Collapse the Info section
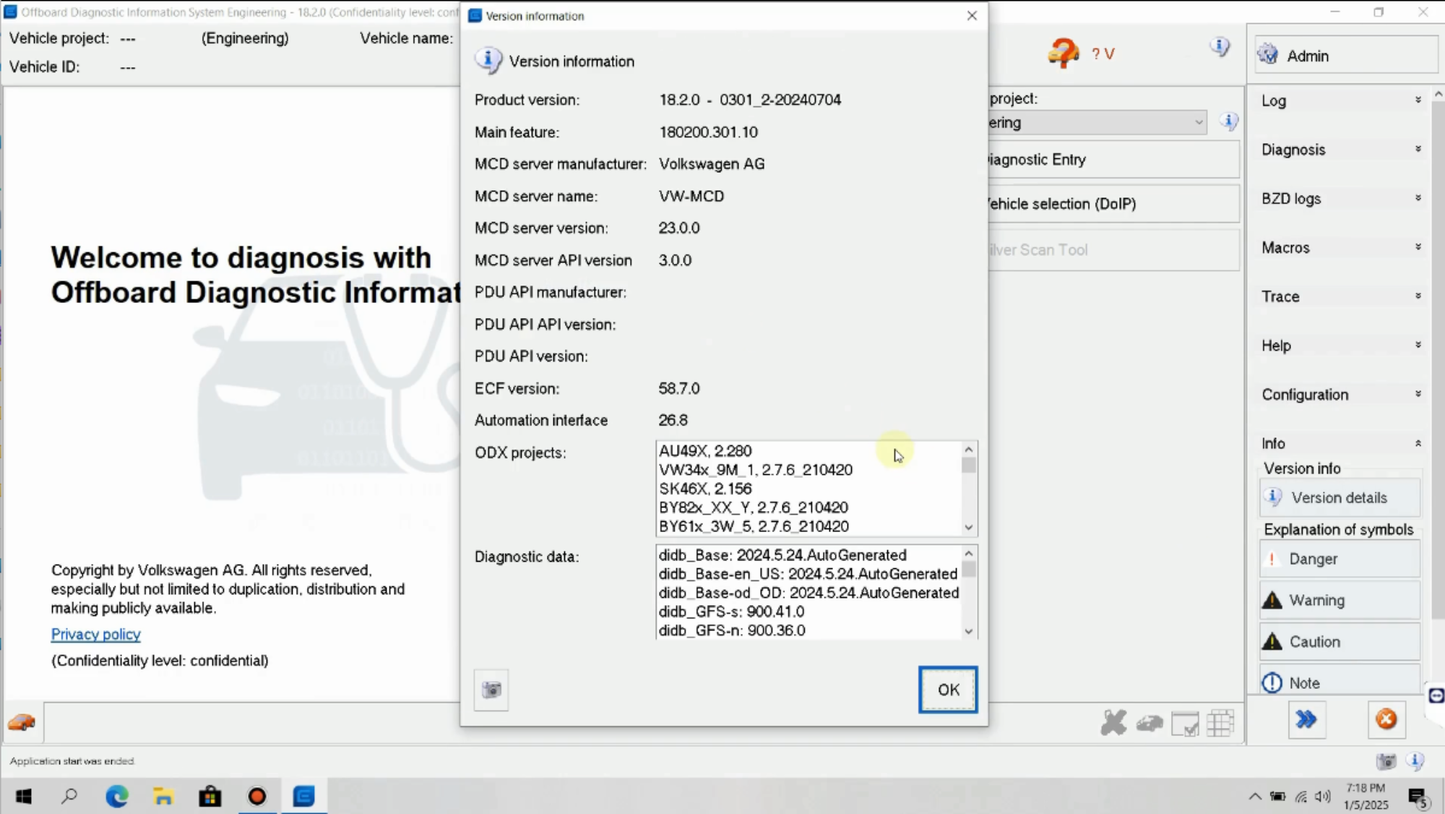 pyautogui.click(x=1339, y=444)
